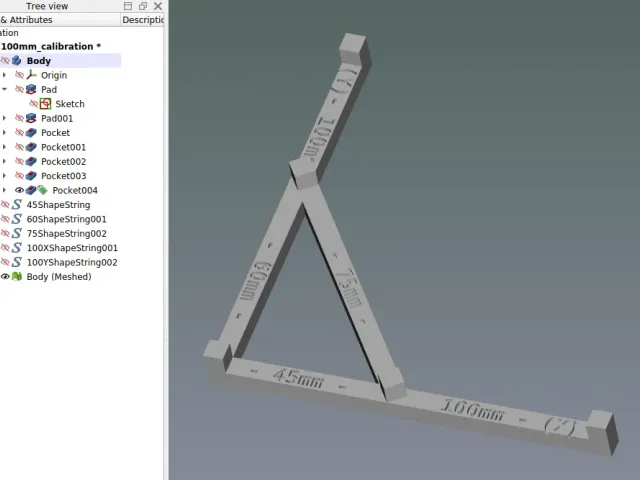Select the 45ShapeString label

(x=58, y=204)
